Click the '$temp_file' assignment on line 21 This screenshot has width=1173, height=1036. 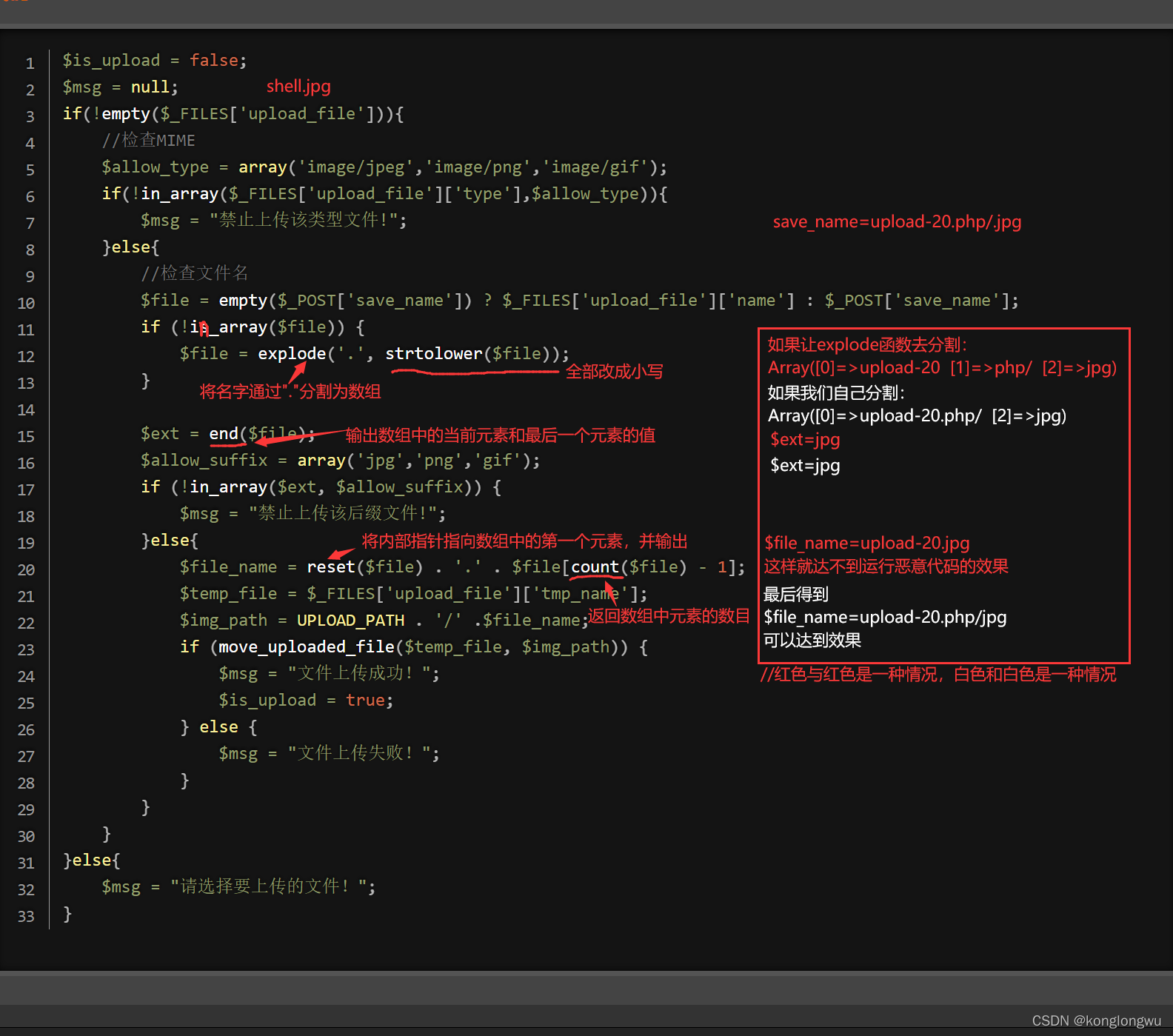413,593
